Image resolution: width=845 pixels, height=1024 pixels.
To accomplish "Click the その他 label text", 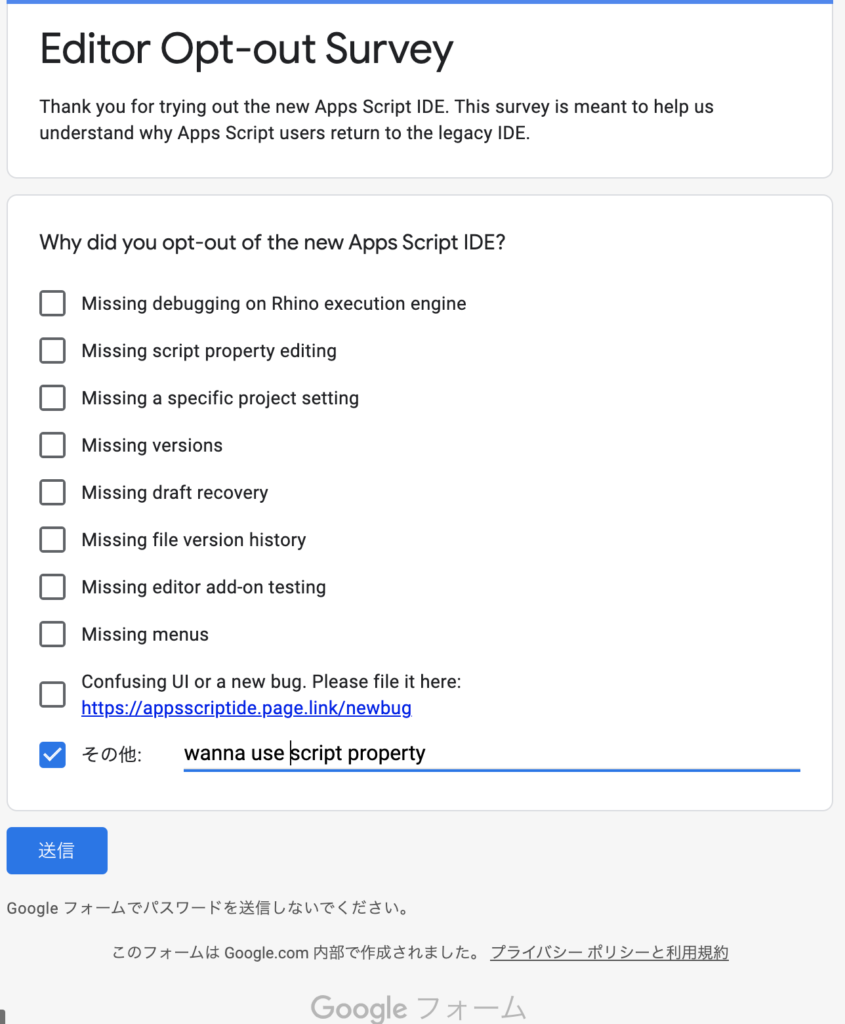I will pyautogui.click(x=111, y=754).
